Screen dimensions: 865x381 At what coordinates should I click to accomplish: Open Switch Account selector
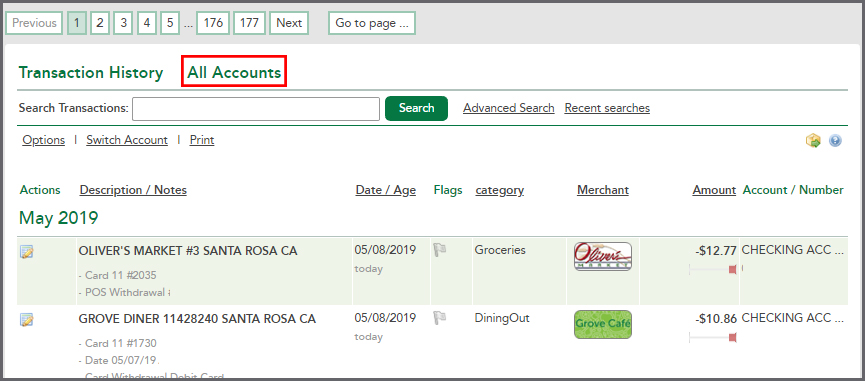pyautogui.click(x=127, y=140)
